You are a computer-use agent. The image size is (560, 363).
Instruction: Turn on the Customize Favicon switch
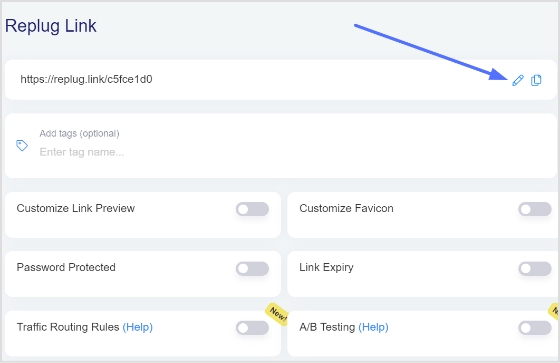coord(535,209)
